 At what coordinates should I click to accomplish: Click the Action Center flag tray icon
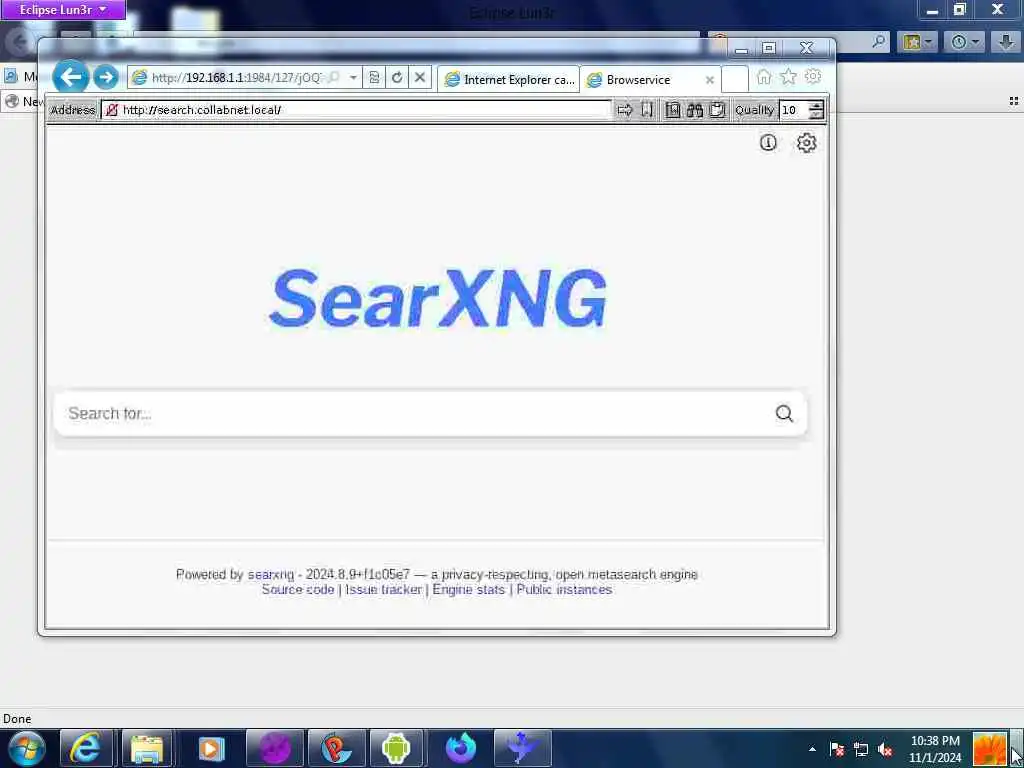click(837, 750)
